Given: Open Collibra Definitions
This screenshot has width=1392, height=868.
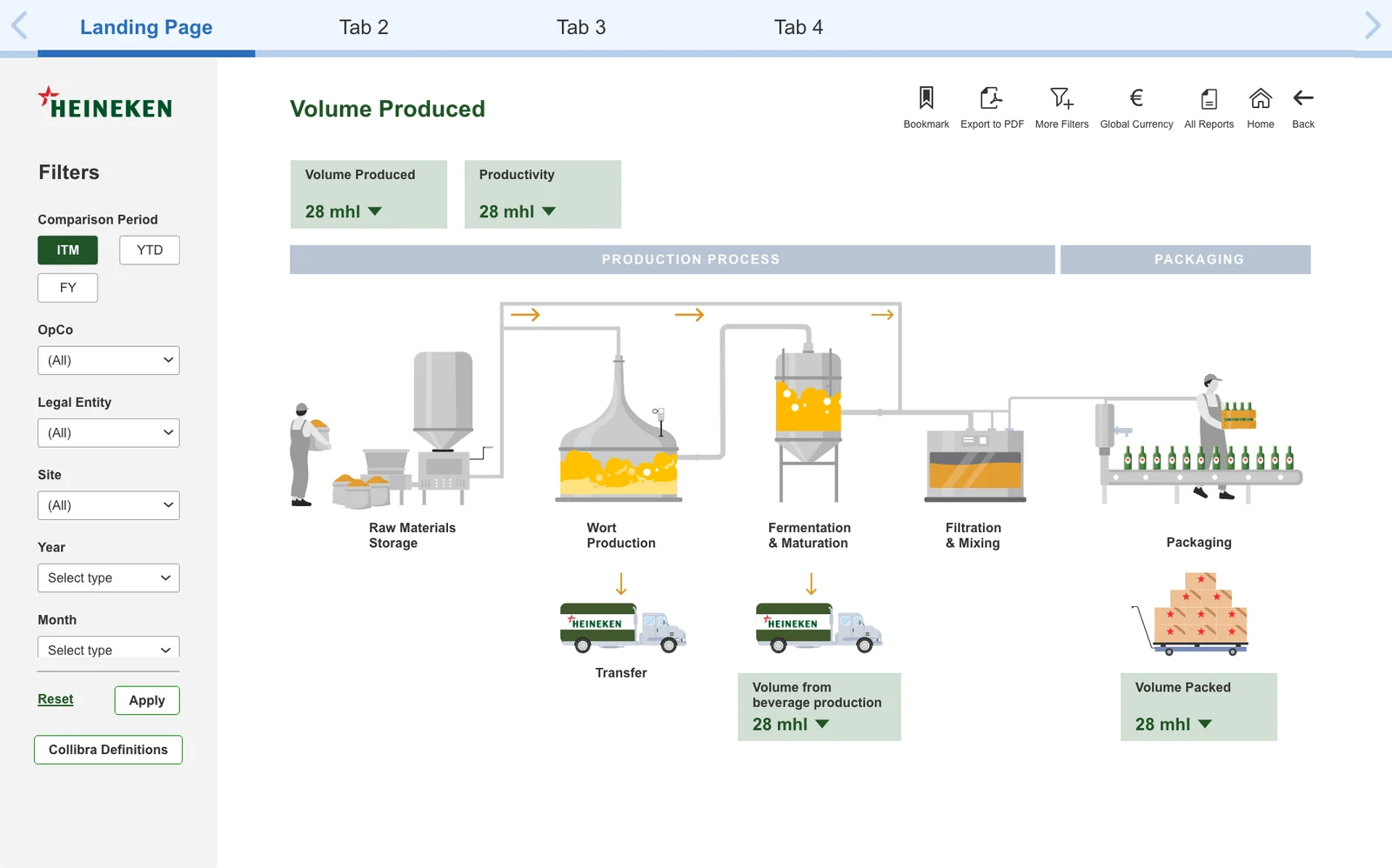Looking at the screenshot, I should coord(108,750).
